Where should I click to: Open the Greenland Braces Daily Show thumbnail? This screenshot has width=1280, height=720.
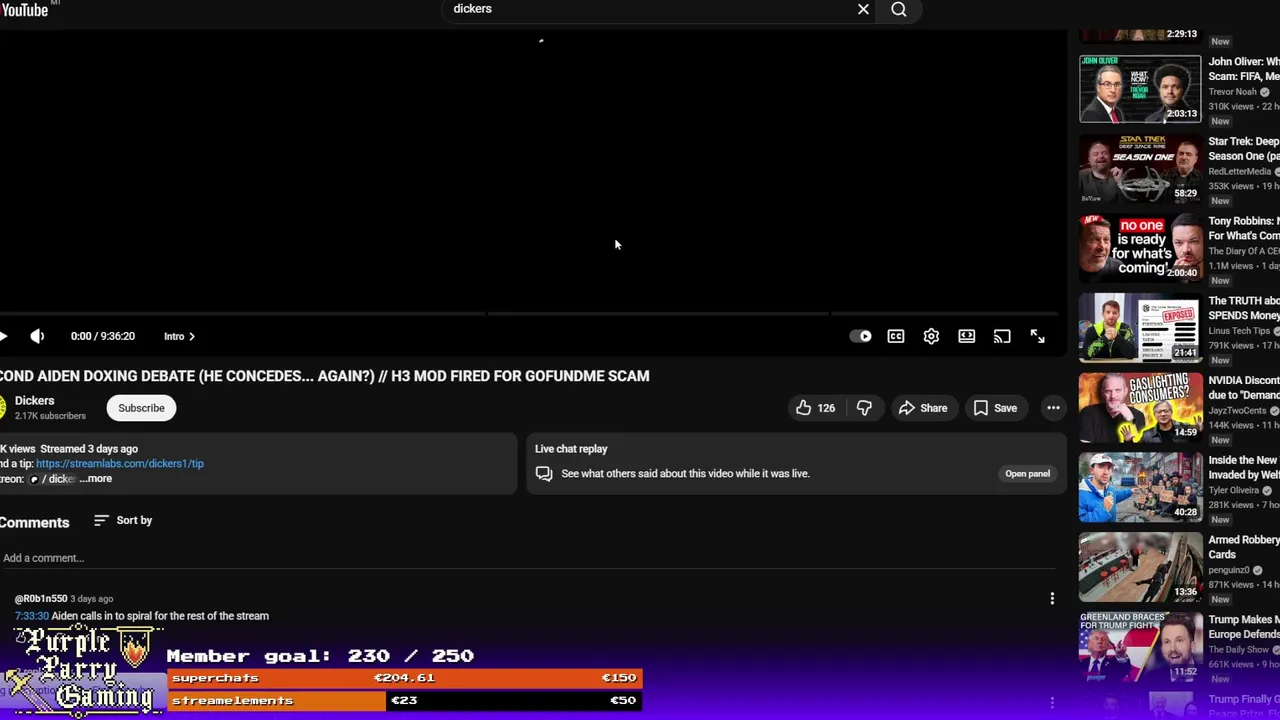(1140, 647)
